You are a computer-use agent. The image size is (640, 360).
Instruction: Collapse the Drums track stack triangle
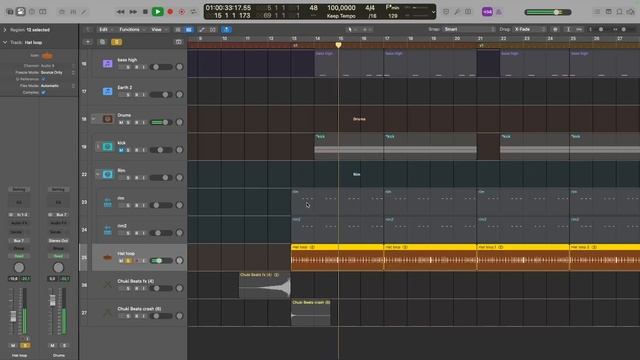pyautogui.click(x=94, y=119)
